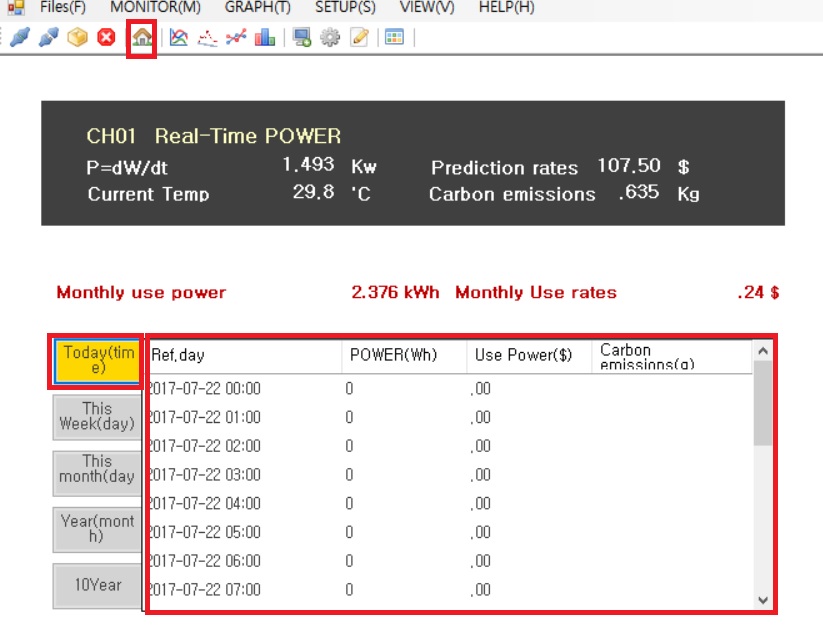Click the disconnect unplugged icon in toolbar

(x=49, y=37)
